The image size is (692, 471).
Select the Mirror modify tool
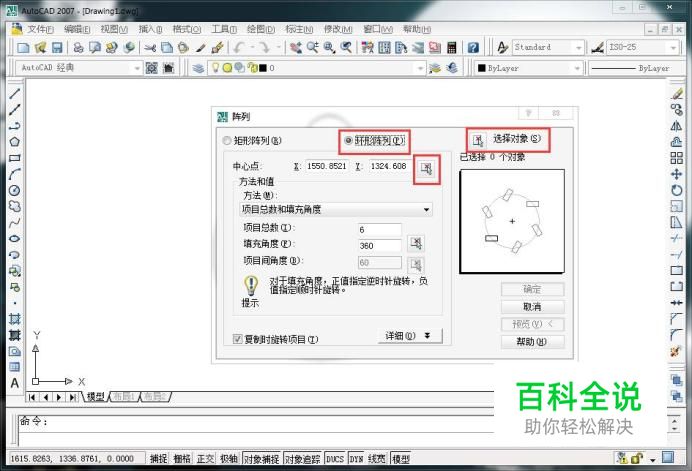[676, 126]
